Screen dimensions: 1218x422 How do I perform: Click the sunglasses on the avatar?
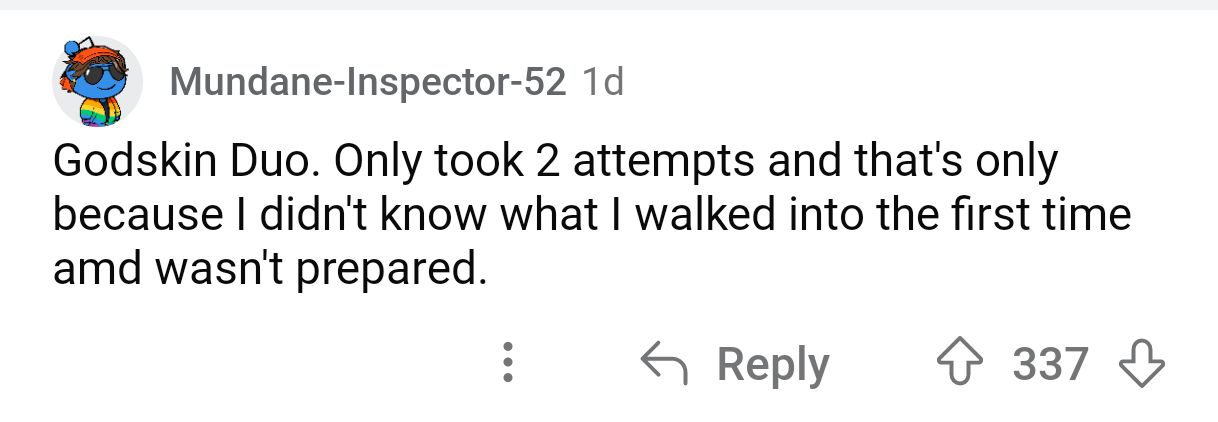click(x=98, y=80)
